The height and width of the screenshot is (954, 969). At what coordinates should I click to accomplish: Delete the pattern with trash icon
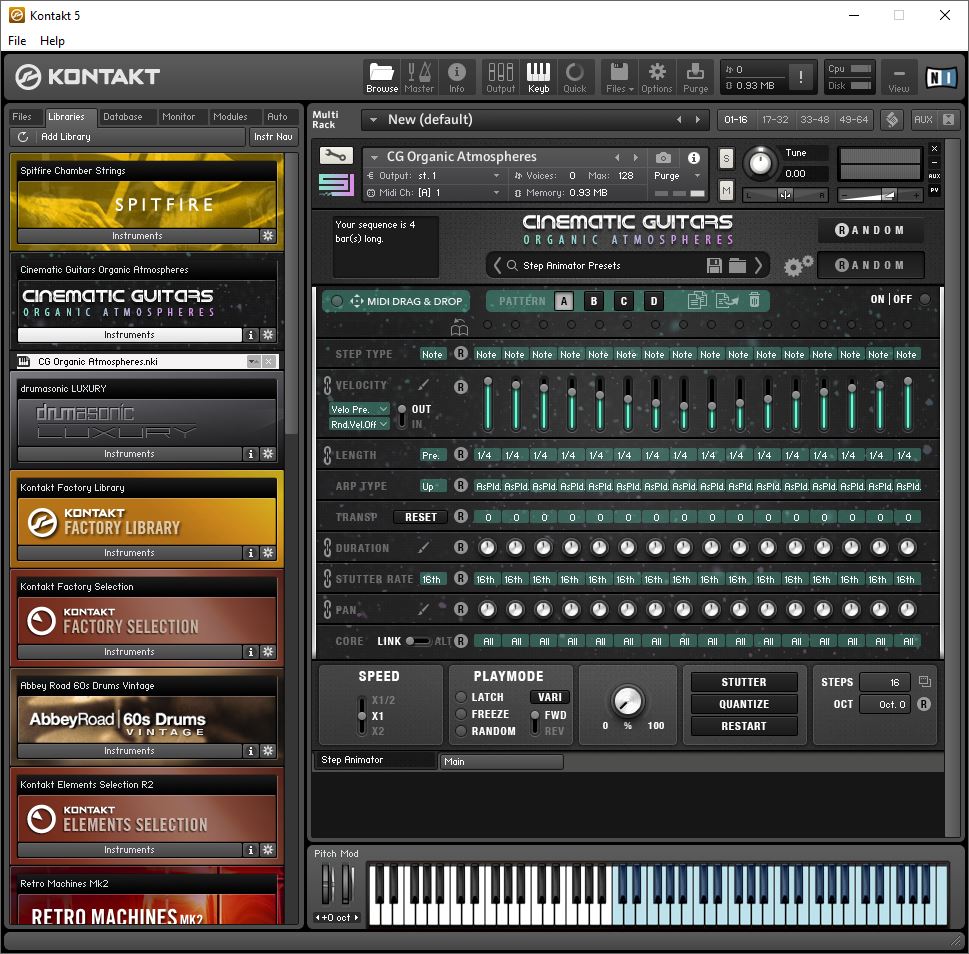[755, 300]
